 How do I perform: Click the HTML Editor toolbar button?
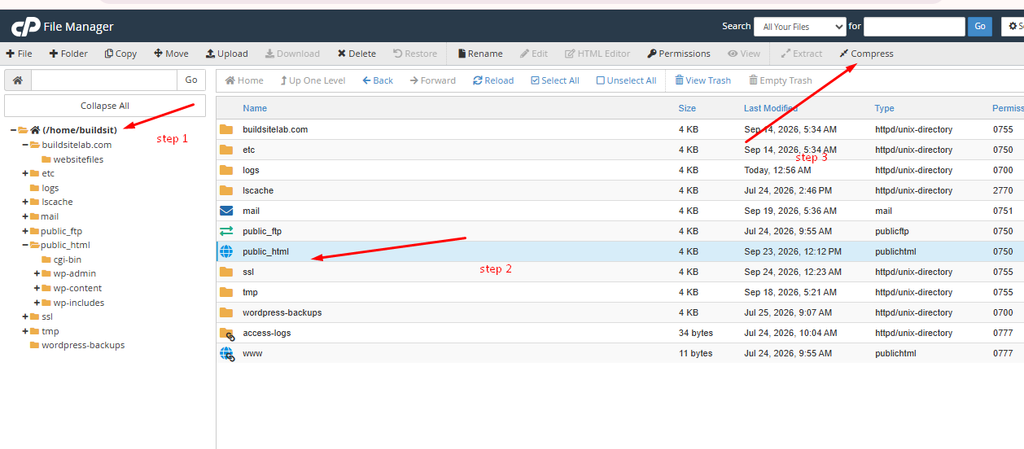[598, 54]
